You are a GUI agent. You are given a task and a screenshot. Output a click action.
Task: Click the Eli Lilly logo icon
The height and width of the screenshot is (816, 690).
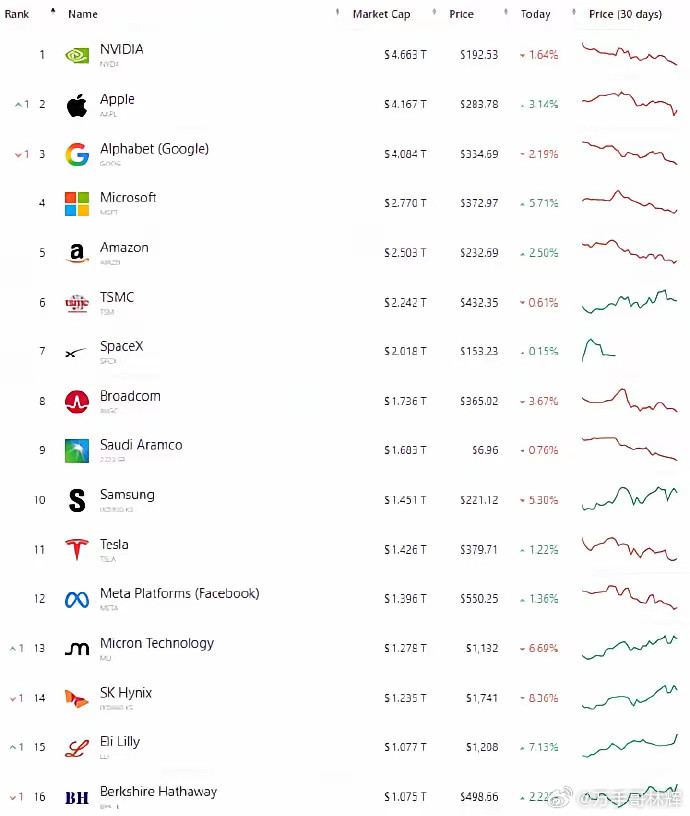coord(77,748)
